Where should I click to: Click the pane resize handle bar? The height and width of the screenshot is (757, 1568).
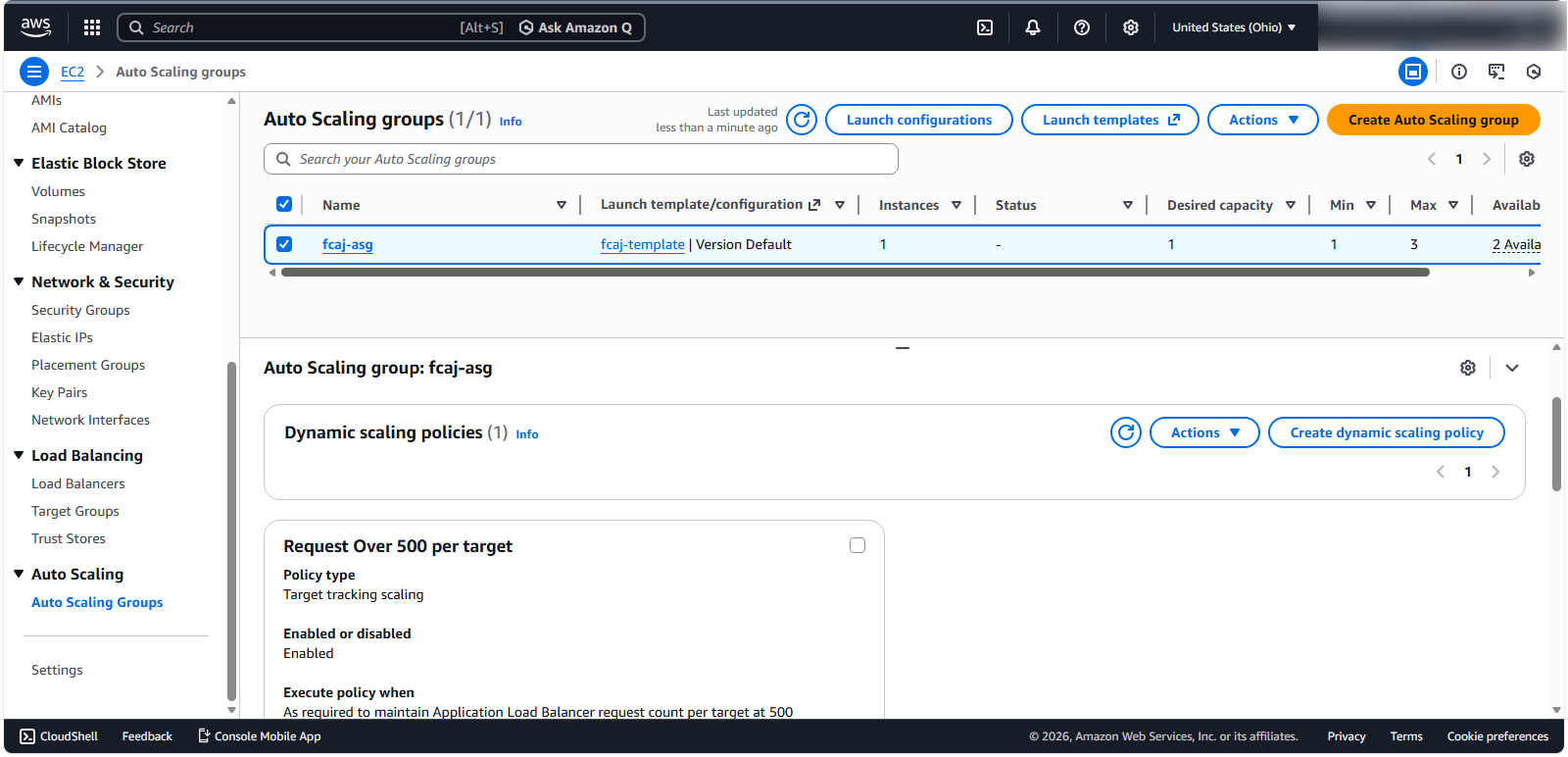pos(903,348)
